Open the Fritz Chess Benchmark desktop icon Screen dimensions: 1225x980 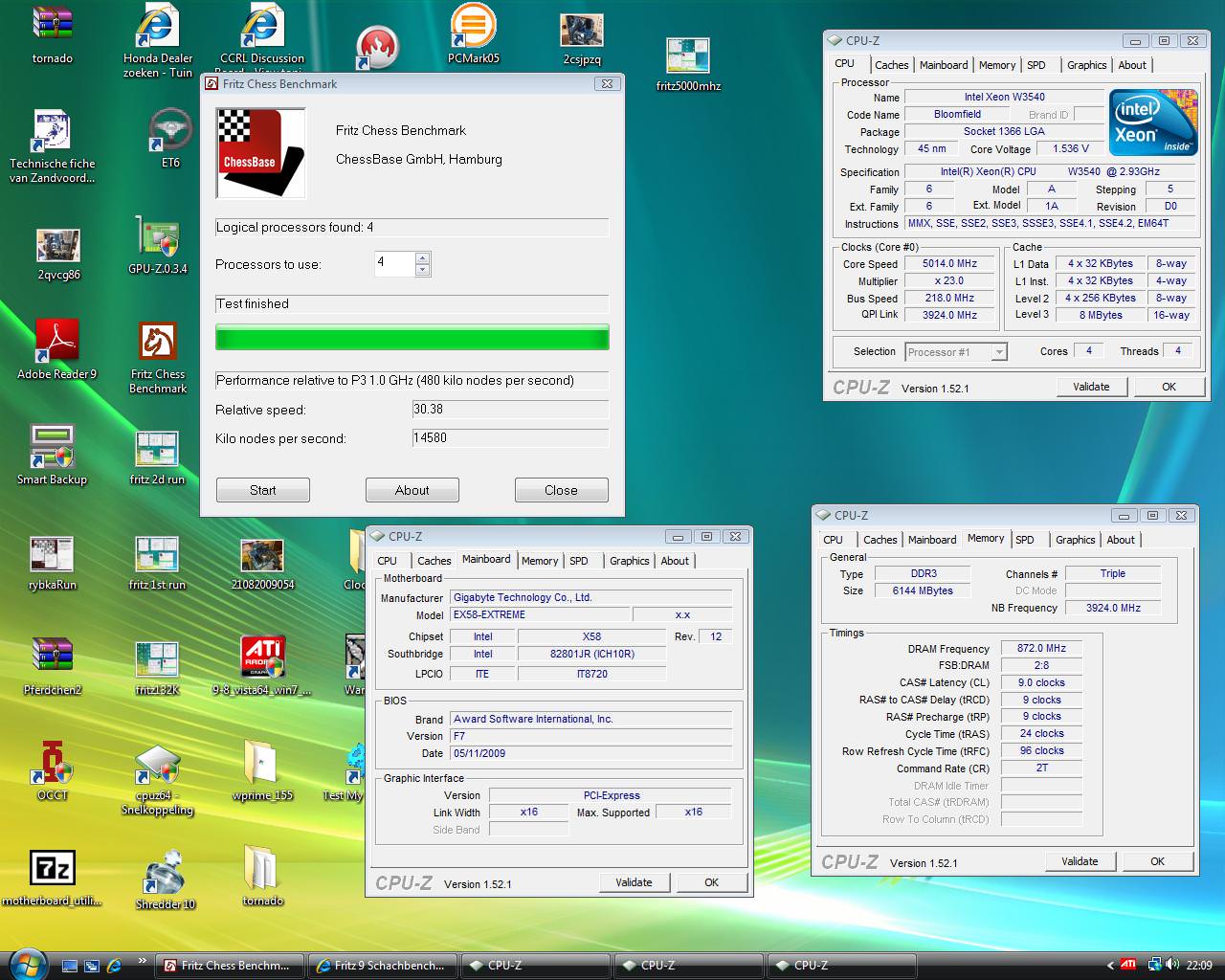tap(158, 358)
